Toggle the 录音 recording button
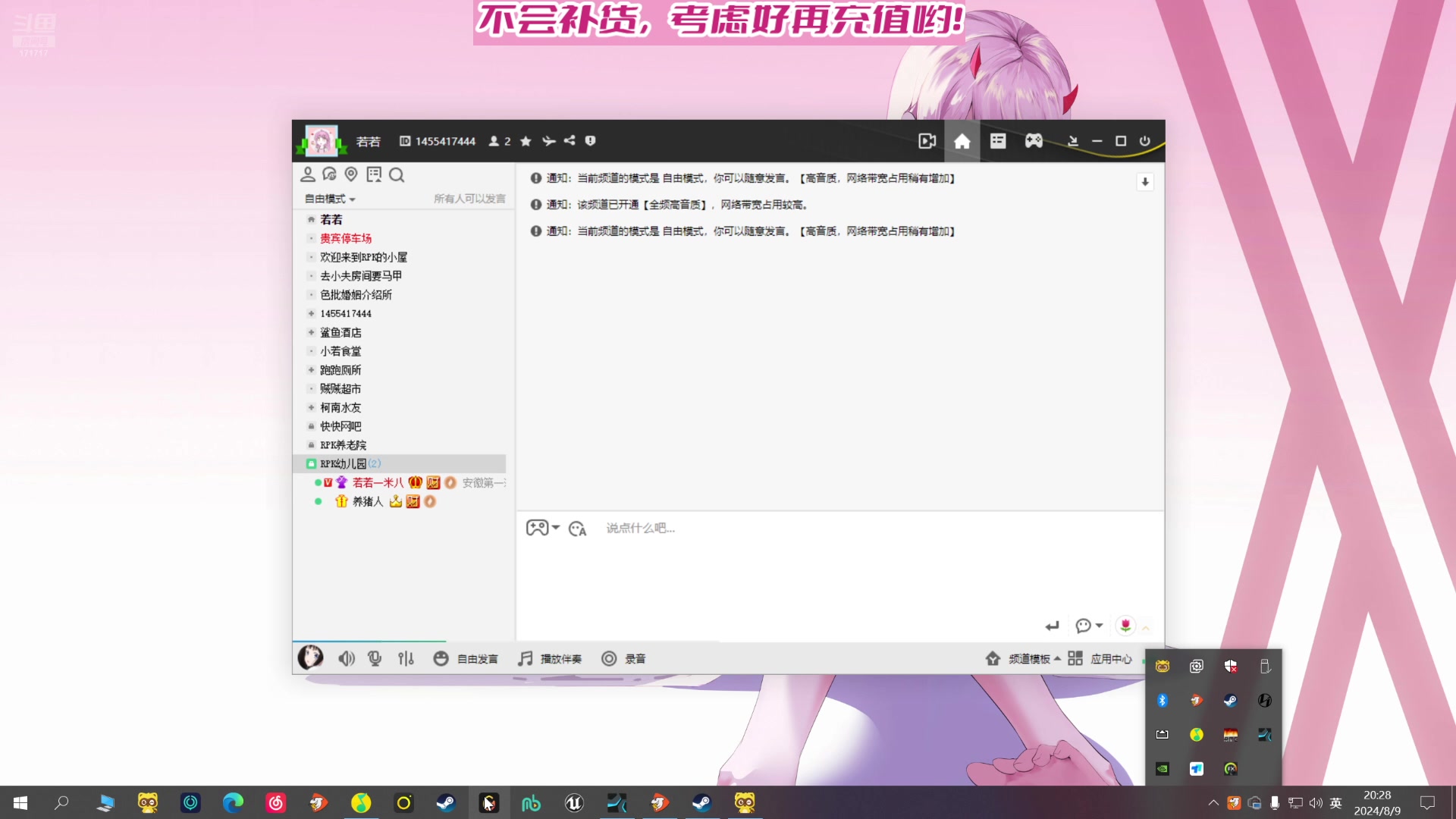Viewport: 1456px width, 819px height. click(623, 659)
